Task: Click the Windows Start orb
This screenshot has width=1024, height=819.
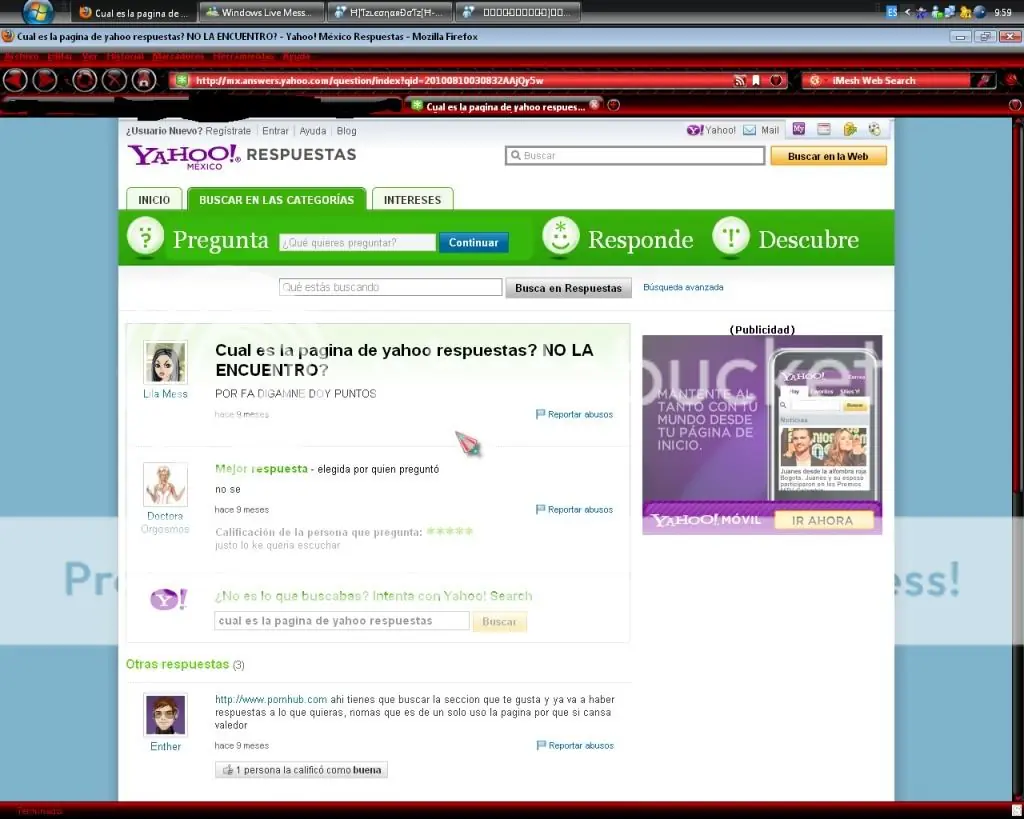Action: pos(37,11)
